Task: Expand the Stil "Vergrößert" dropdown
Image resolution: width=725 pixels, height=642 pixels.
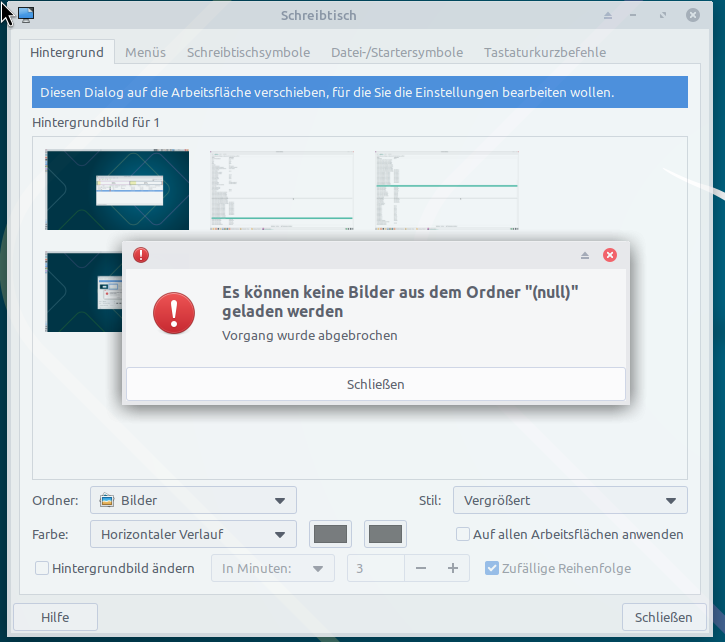Action: [x=570, y=500]
